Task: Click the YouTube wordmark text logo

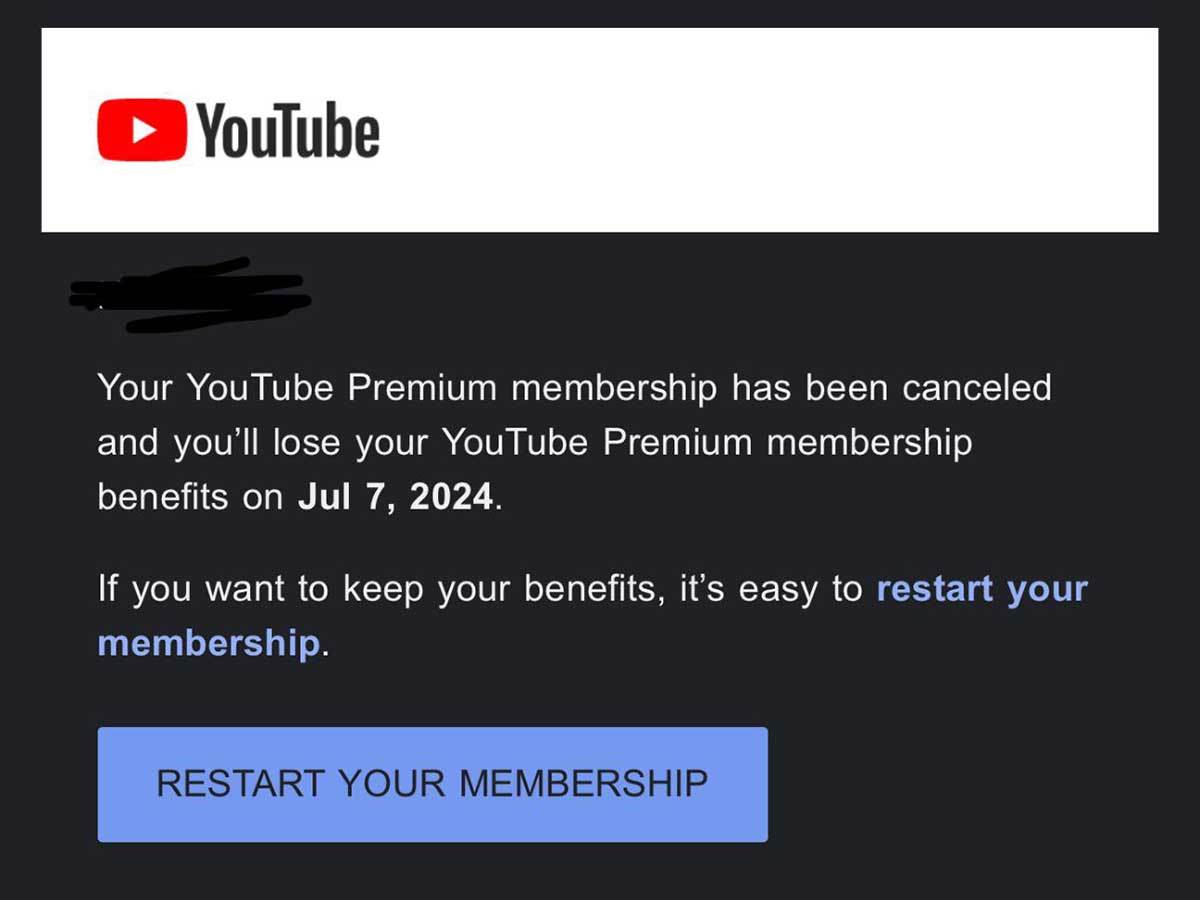Action: [x=290, y=127]
